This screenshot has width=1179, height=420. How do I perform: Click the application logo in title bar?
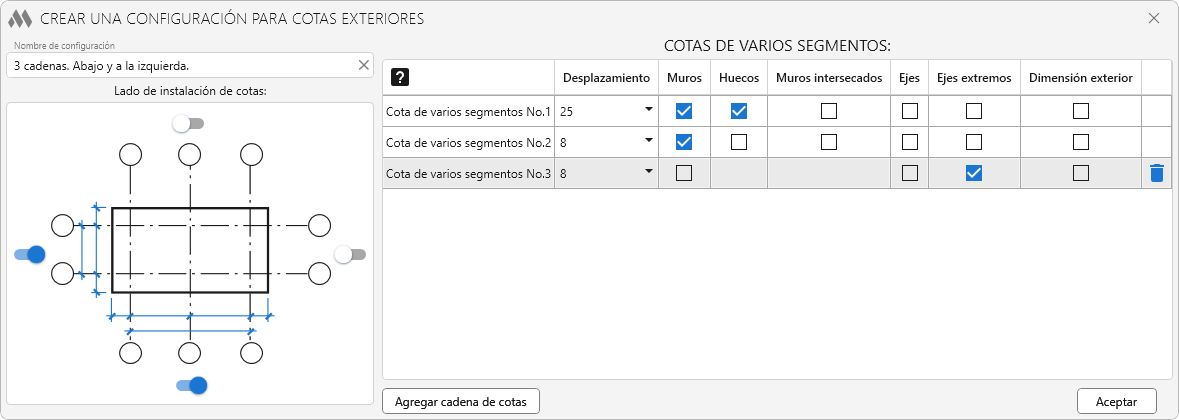coord(20,18)
